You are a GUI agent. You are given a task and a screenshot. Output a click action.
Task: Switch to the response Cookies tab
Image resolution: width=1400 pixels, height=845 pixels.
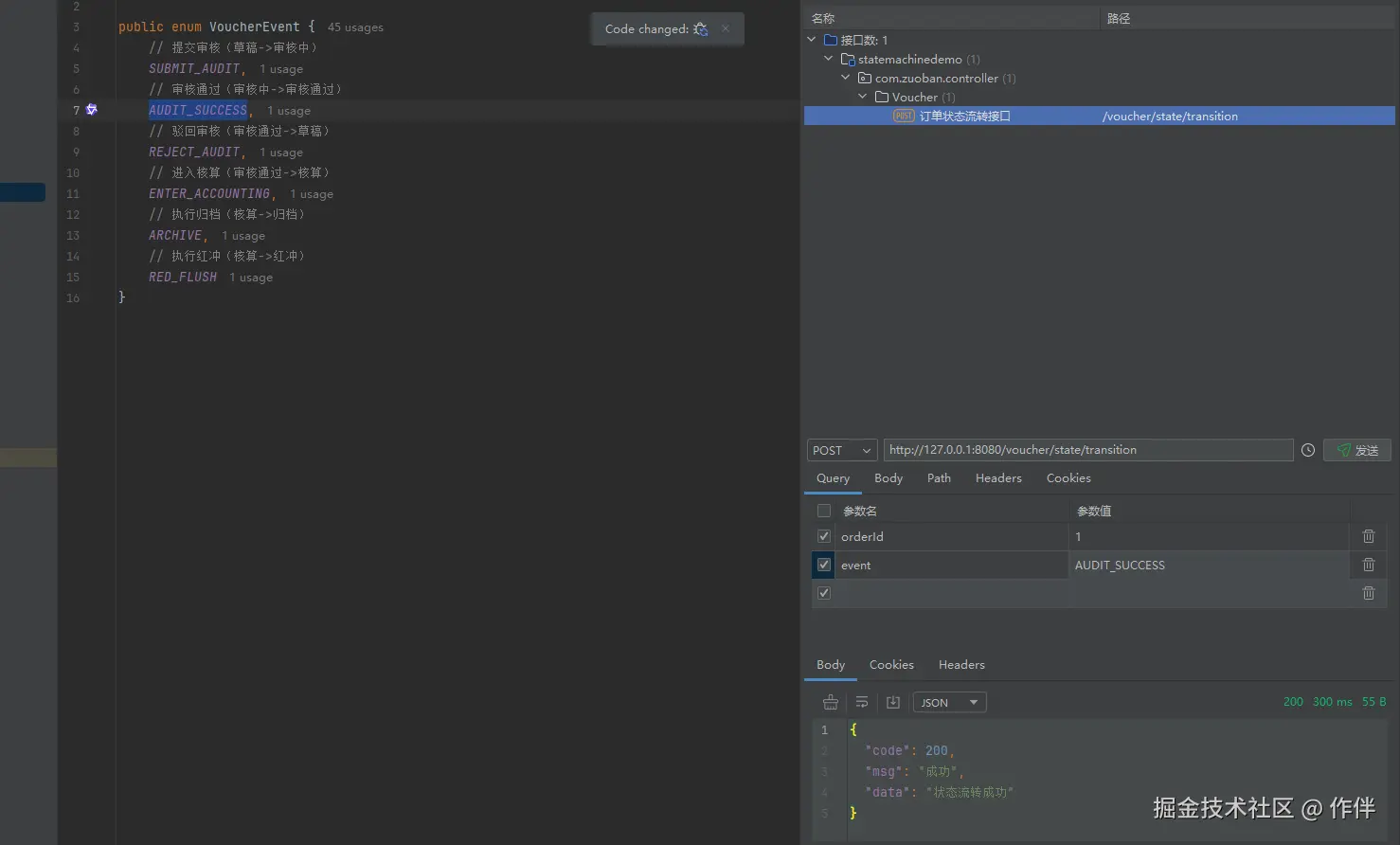coord(891,665)
